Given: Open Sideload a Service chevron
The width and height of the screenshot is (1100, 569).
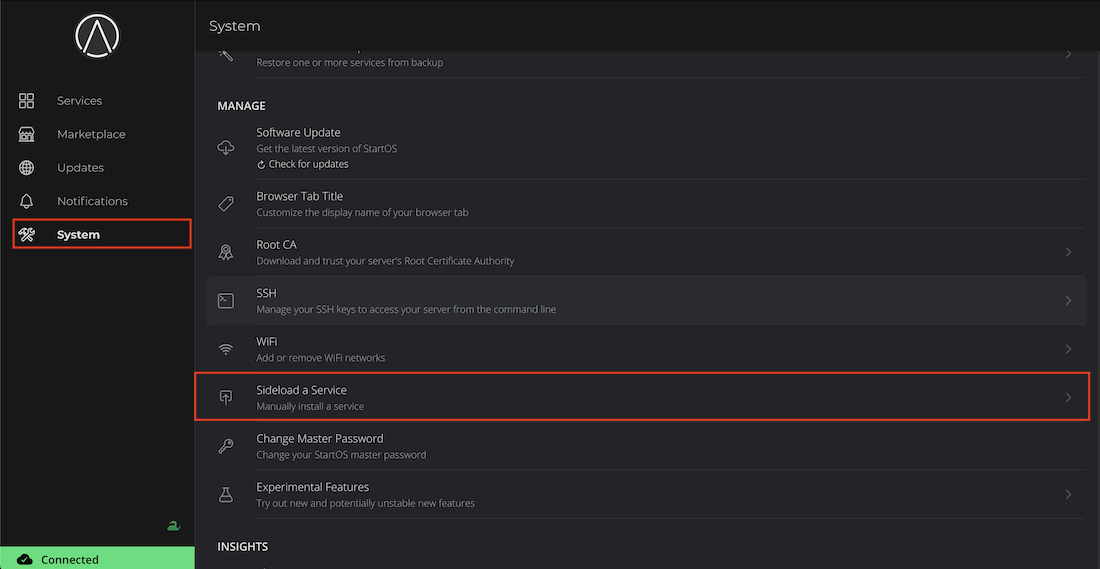Looking at the screenshot, I should (x=1068, y=398).
